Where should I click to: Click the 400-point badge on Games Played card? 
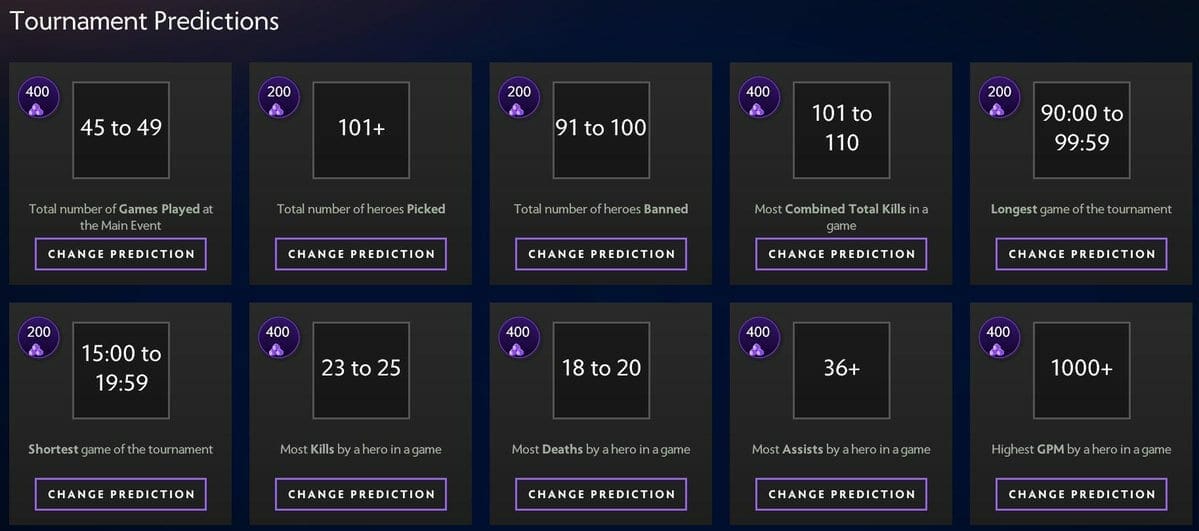point(38,99)
